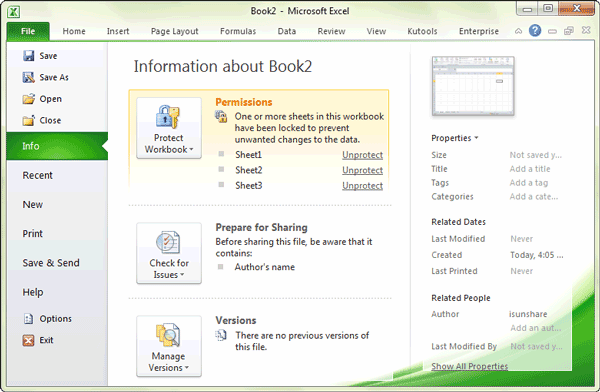Click the author name isunshare
Viewport: 600px width, 392px height.
[x=528, y=314]
